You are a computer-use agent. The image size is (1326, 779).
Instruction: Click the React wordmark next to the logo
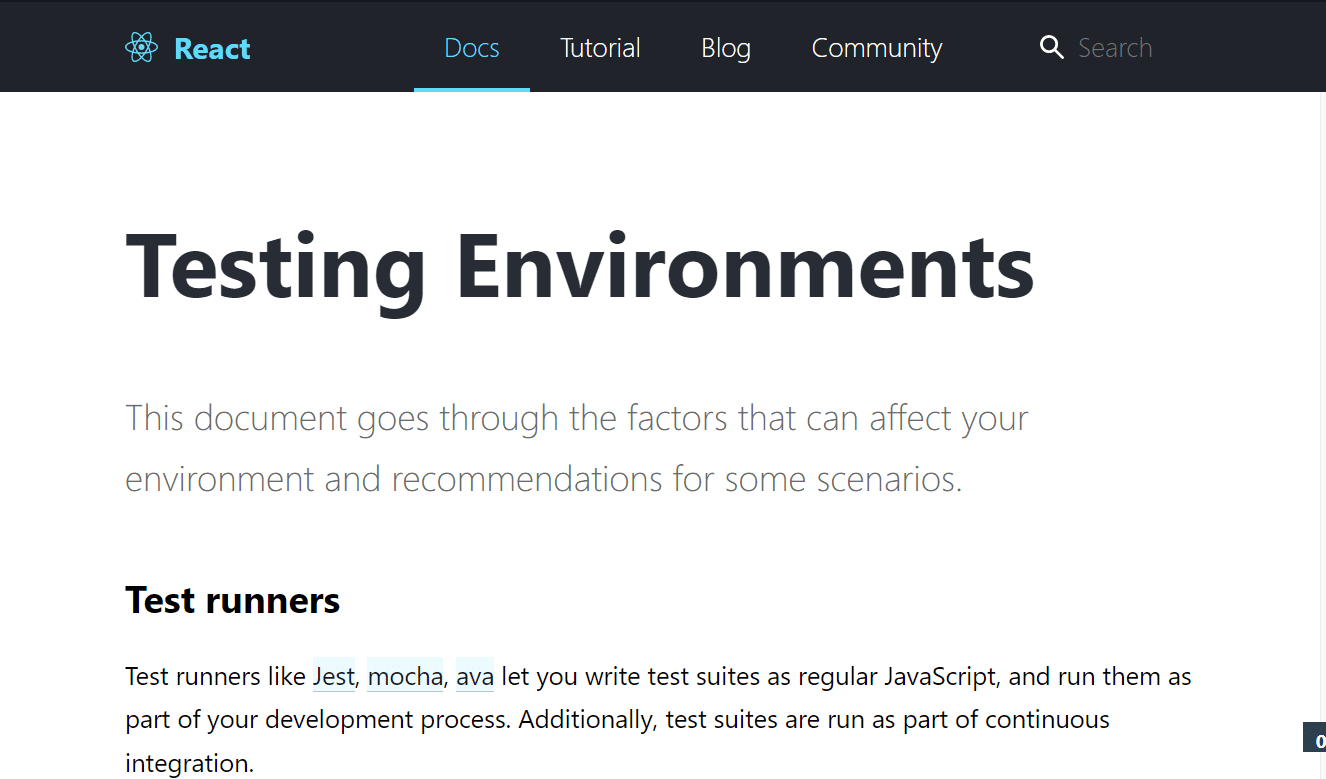pos(212,47)
